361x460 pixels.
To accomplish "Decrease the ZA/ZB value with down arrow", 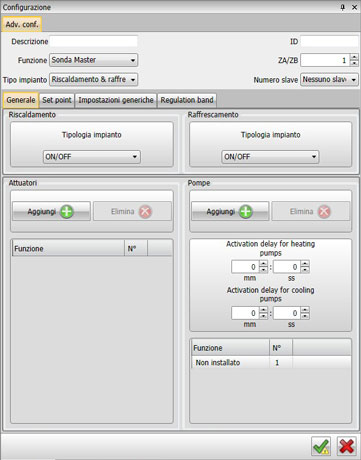I will [x=354, y=63].
